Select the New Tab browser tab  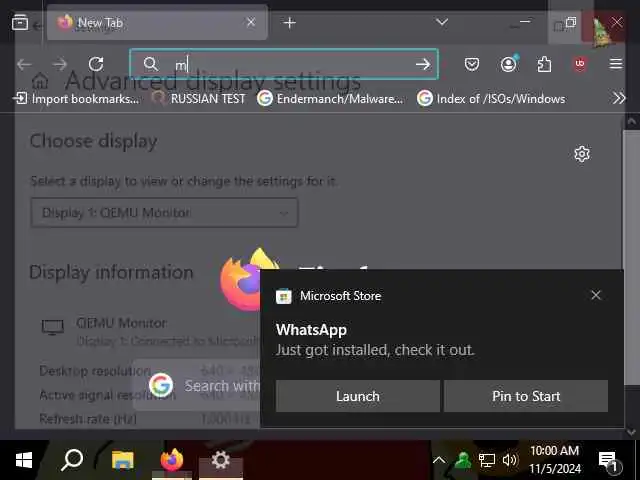coord(157,22)
